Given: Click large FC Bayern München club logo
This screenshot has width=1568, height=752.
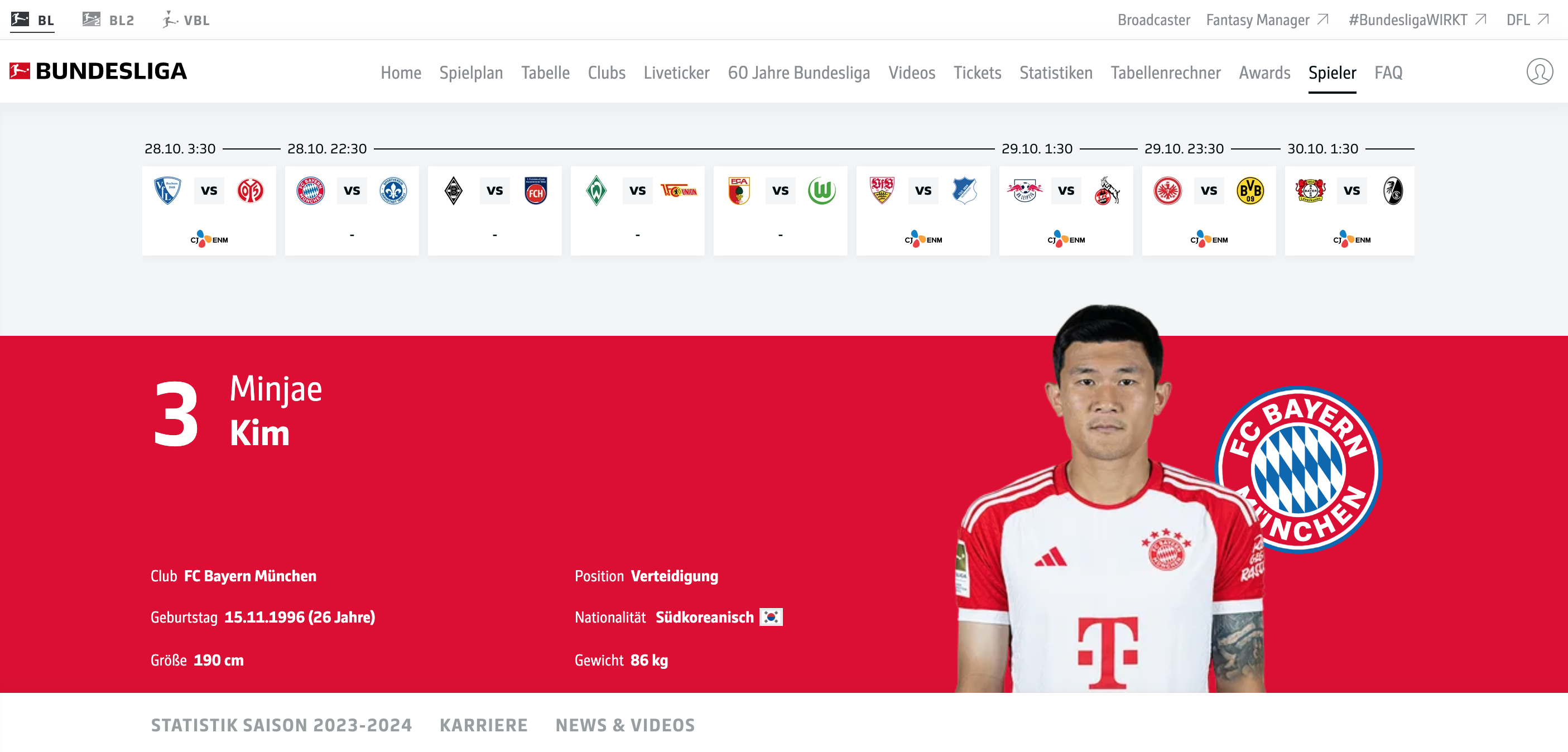Looking at the screenshot, I should click(x=1298, y=469).
